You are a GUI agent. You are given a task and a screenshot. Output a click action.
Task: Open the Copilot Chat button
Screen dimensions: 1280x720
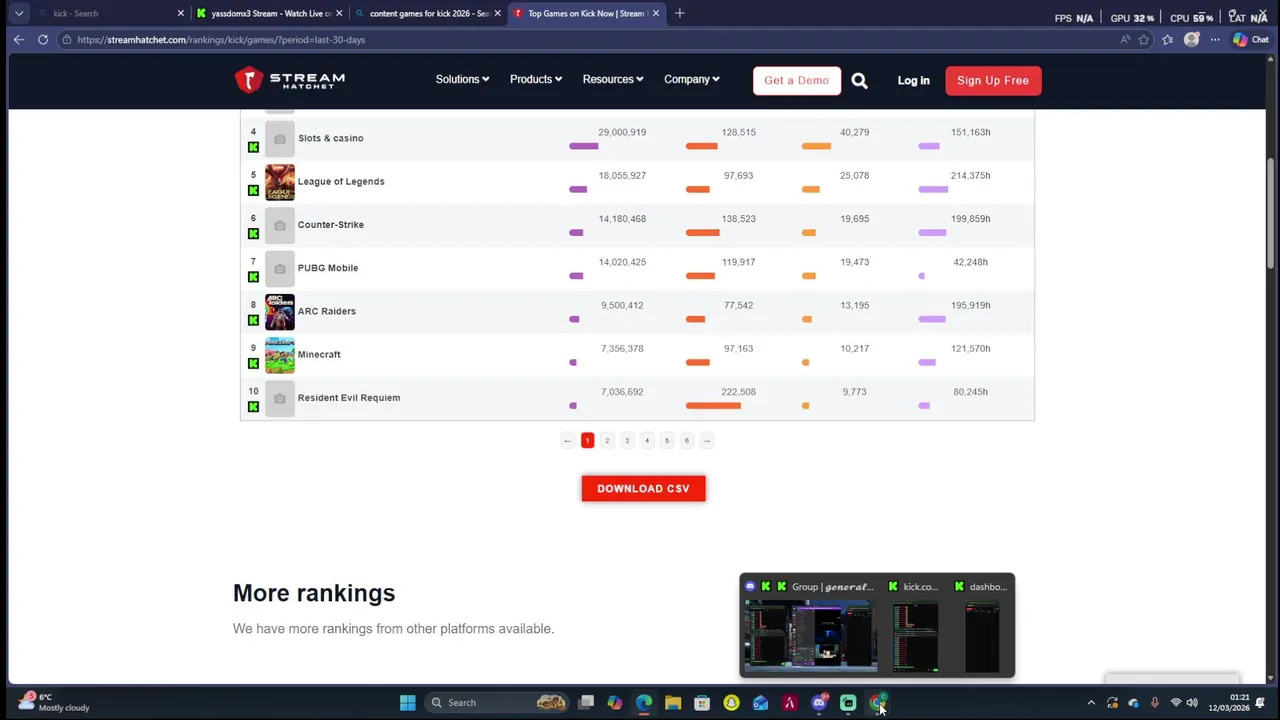(x=1251, y=40)
